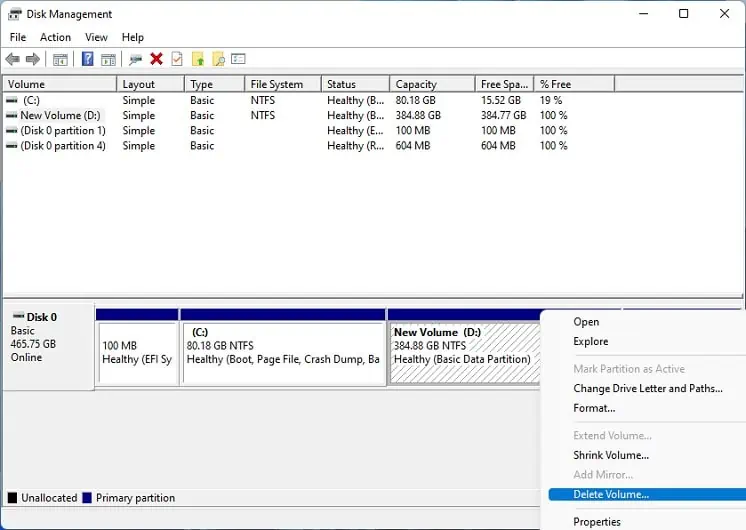Click the Primary partition blue legend swatch
Viewport: 746px width, 530px height.
coord(88,498)
